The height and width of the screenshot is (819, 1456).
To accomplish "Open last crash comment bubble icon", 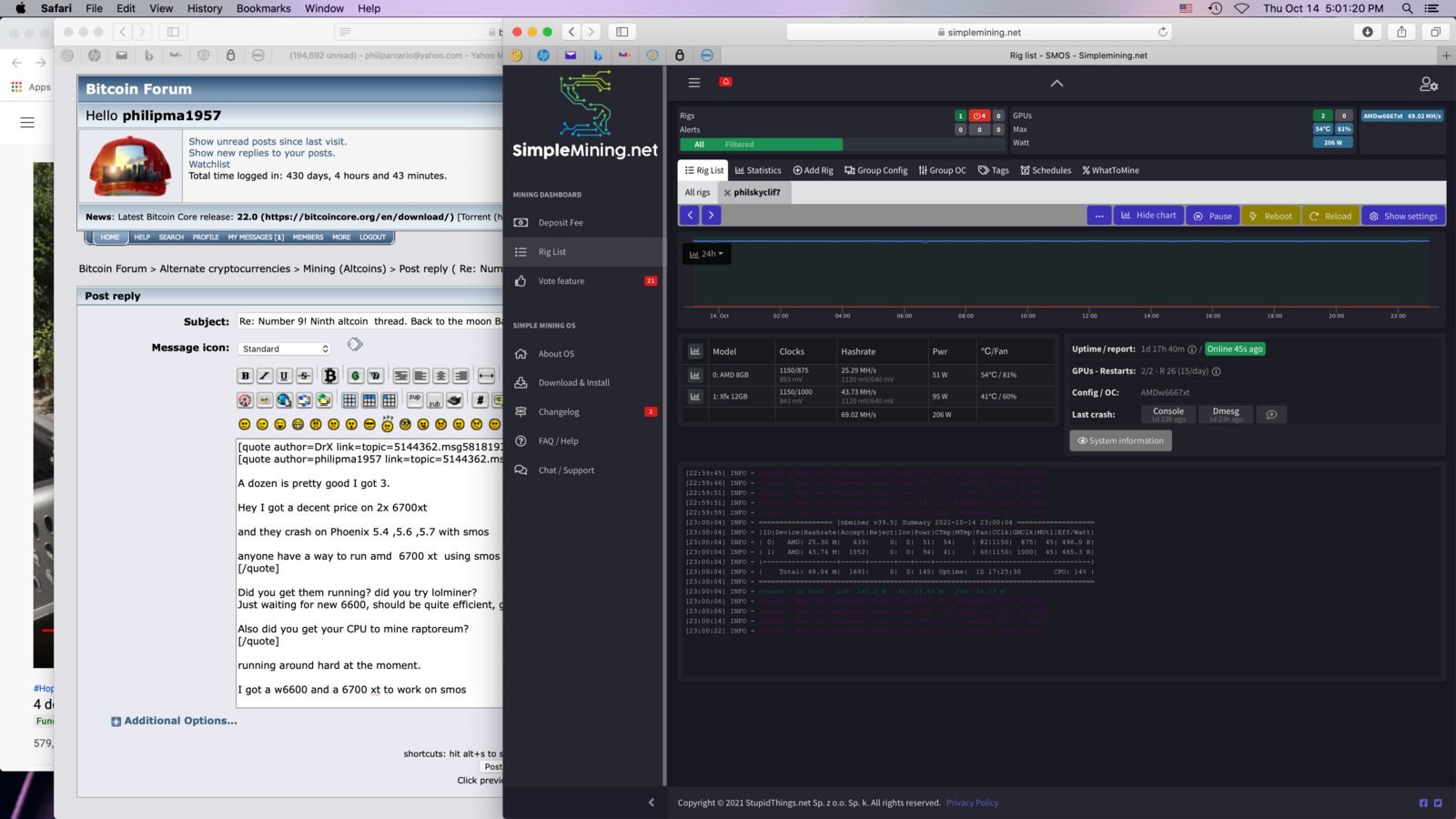I will tap(1271, 414).
